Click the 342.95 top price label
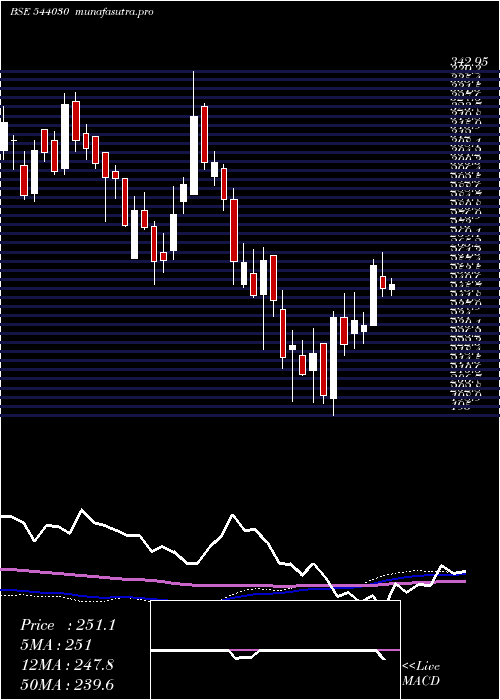The height and width of the screenshot is (700, 500). (x=468, y=63)
